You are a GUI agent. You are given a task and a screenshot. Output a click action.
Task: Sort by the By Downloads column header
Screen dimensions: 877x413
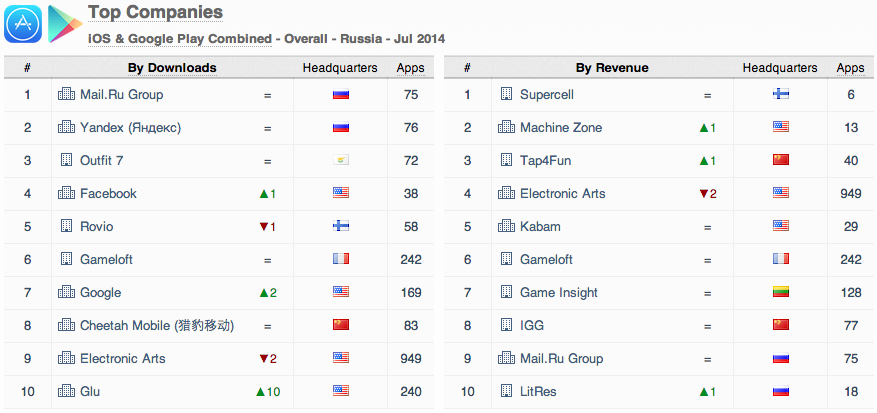click(172, 68)
